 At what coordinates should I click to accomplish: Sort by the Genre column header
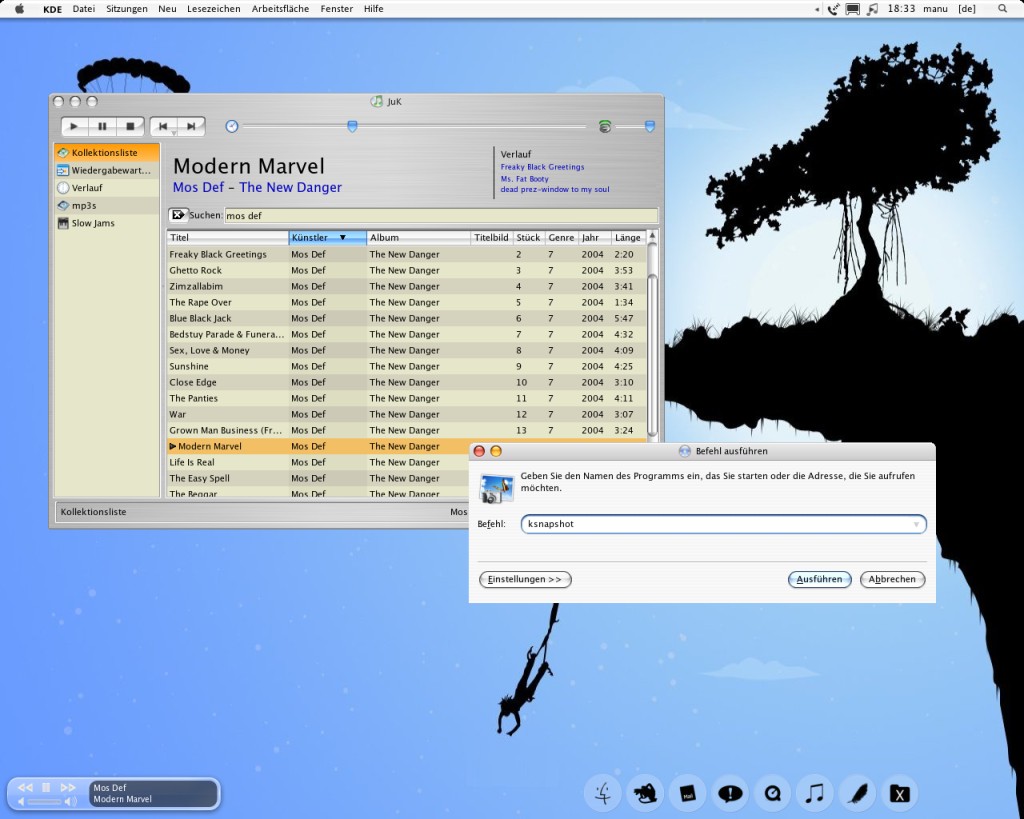tap(561, 238)
